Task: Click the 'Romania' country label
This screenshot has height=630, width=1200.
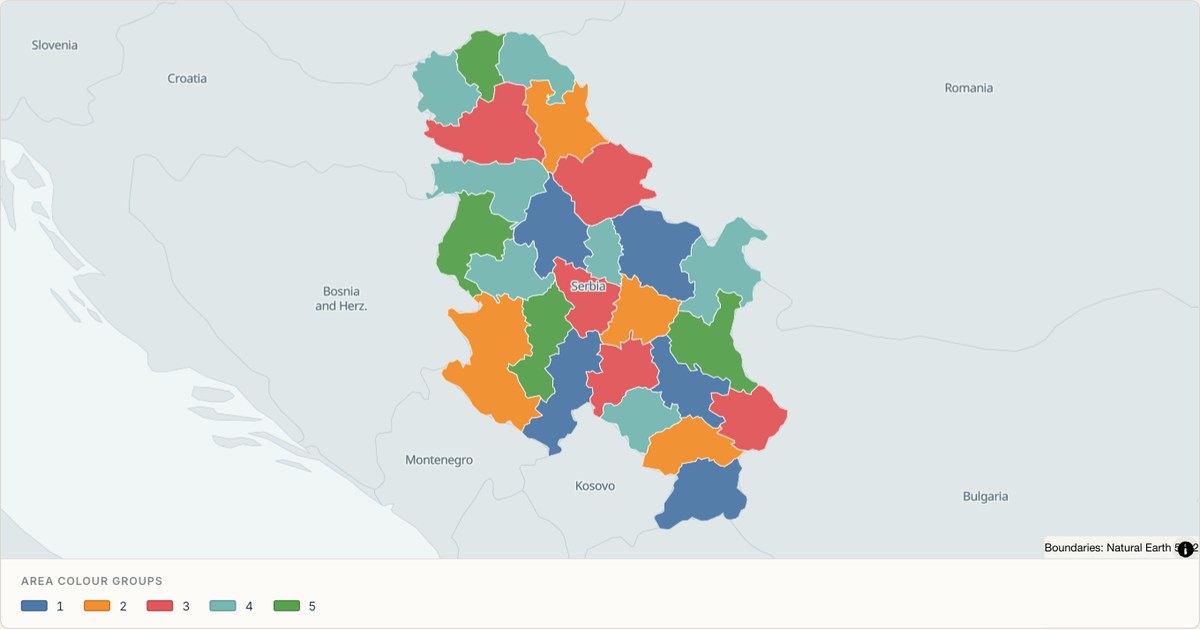Action: click(x=969, y=88)
